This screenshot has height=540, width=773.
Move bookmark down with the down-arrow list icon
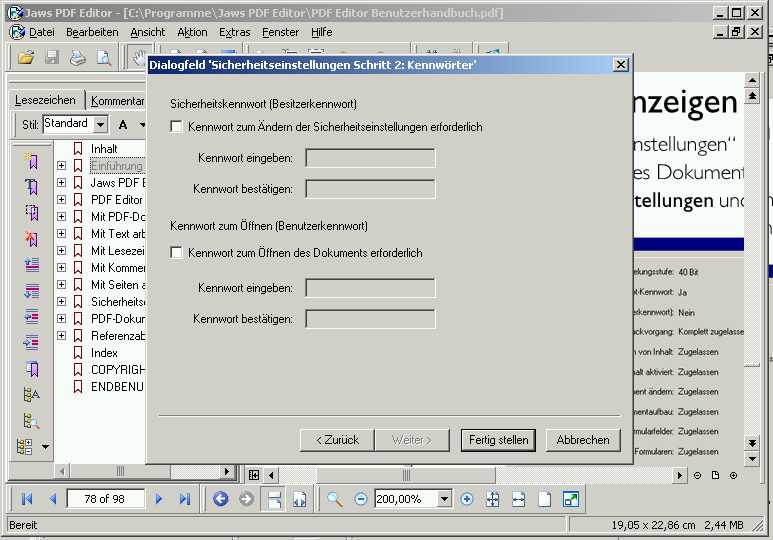[32, 291]
